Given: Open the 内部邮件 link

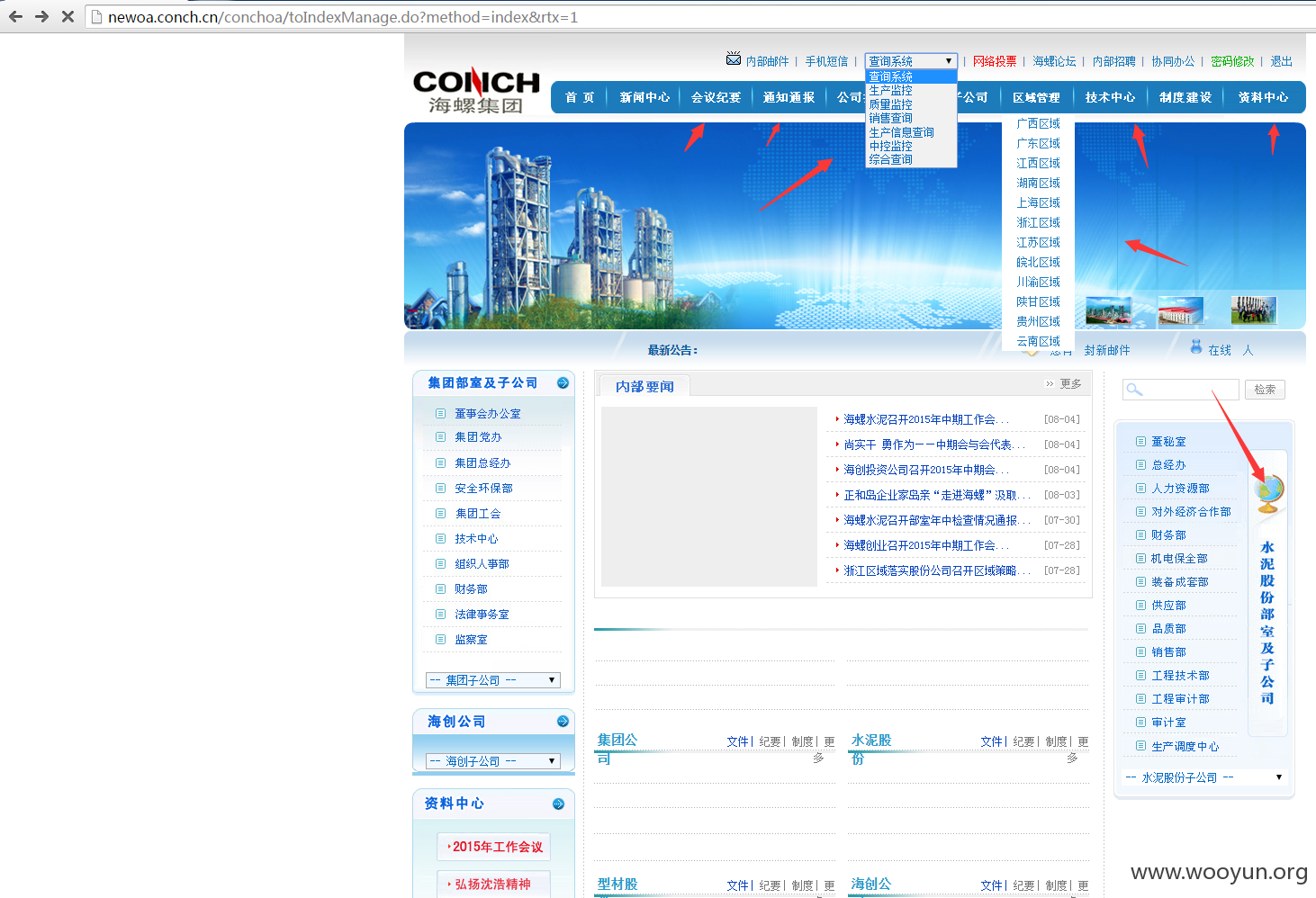Looking at the screenshot, I should 767,61.
